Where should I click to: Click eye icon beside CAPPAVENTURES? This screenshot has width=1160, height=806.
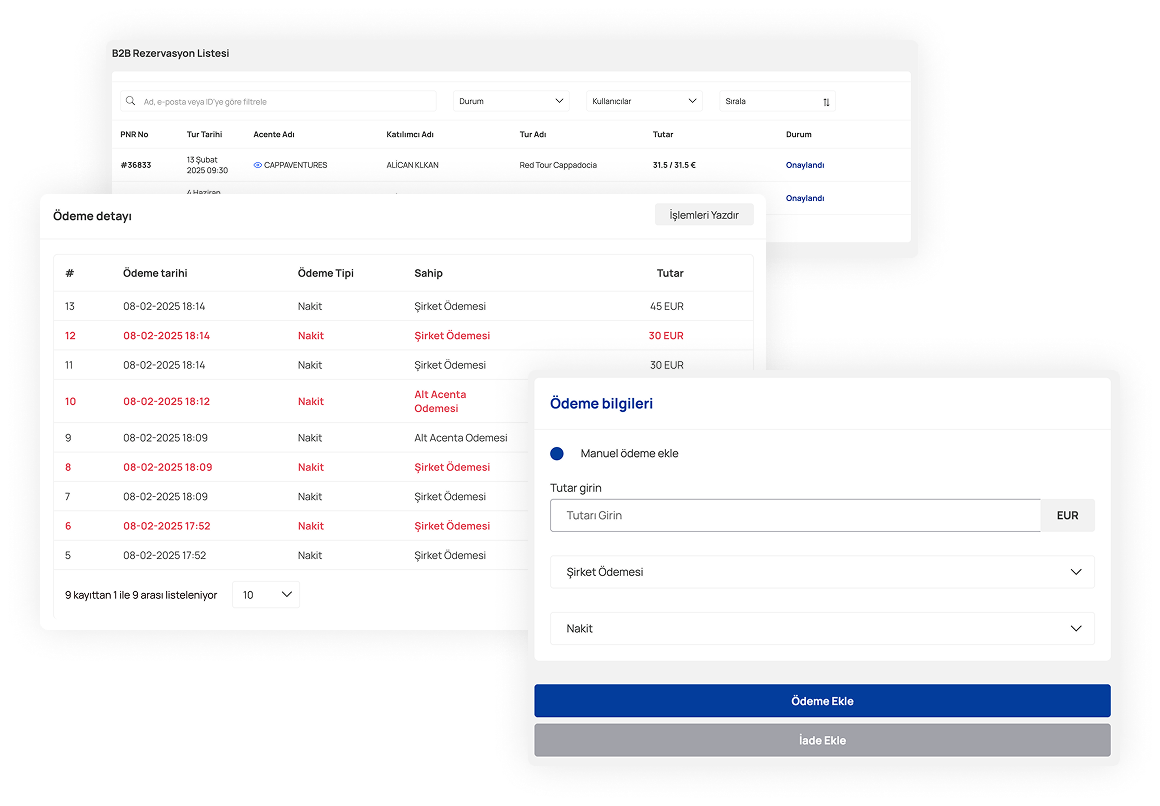(x=258, y=165)
